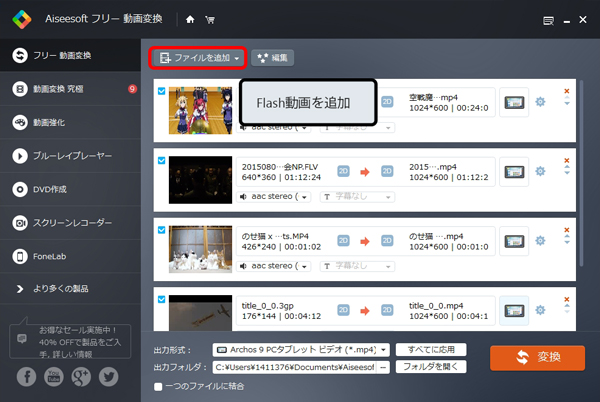Open settings gear for title_0_0.mp4 row
Screen dimensions: 600x402
click(540, 310)
